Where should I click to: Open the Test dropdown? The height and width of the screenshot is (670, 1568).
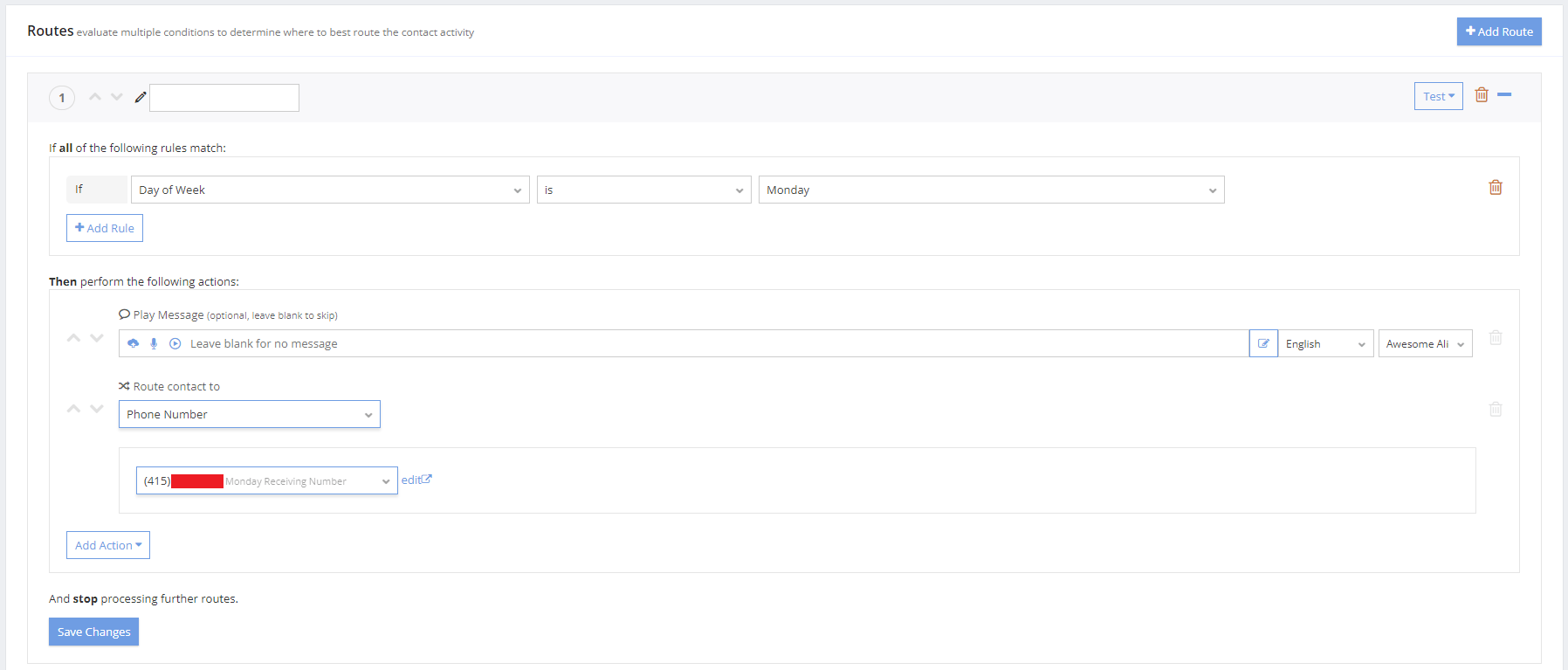(1438, 96)
